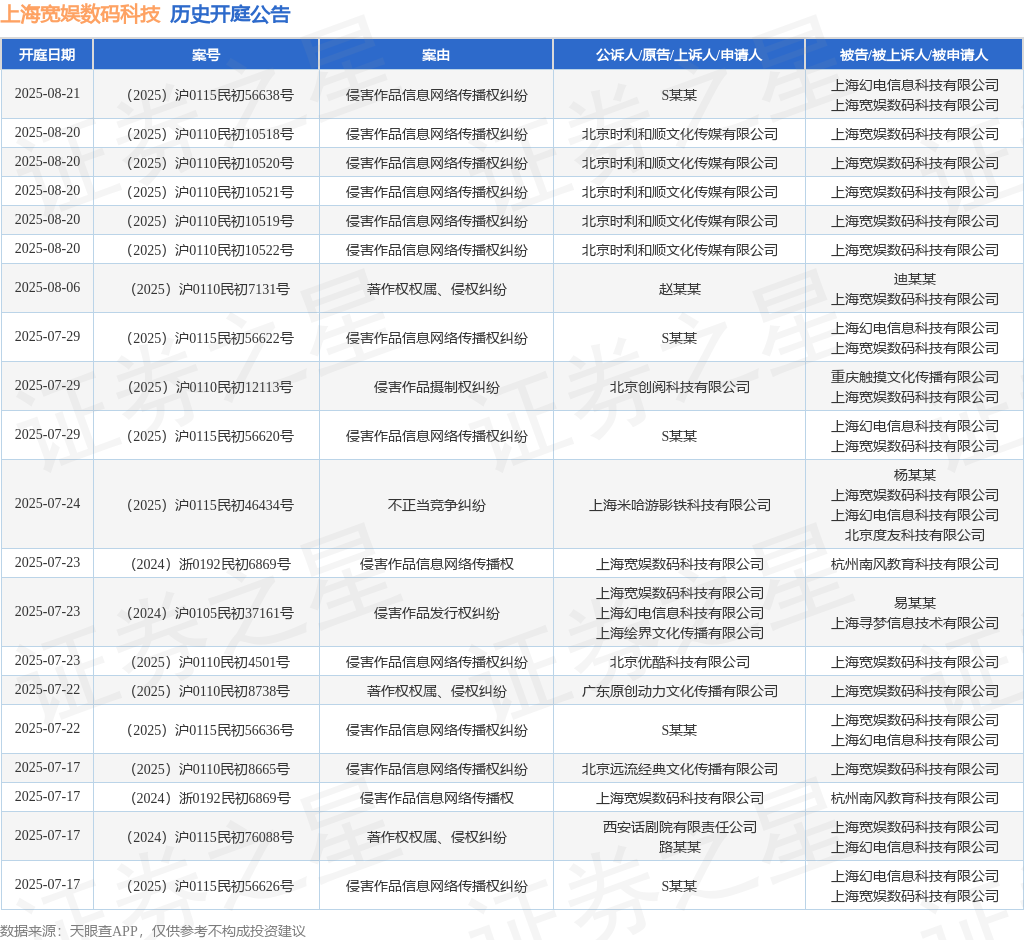1024x940 pixels.
Task: Click defendant name 迪某某
Action: pos(914,280)
